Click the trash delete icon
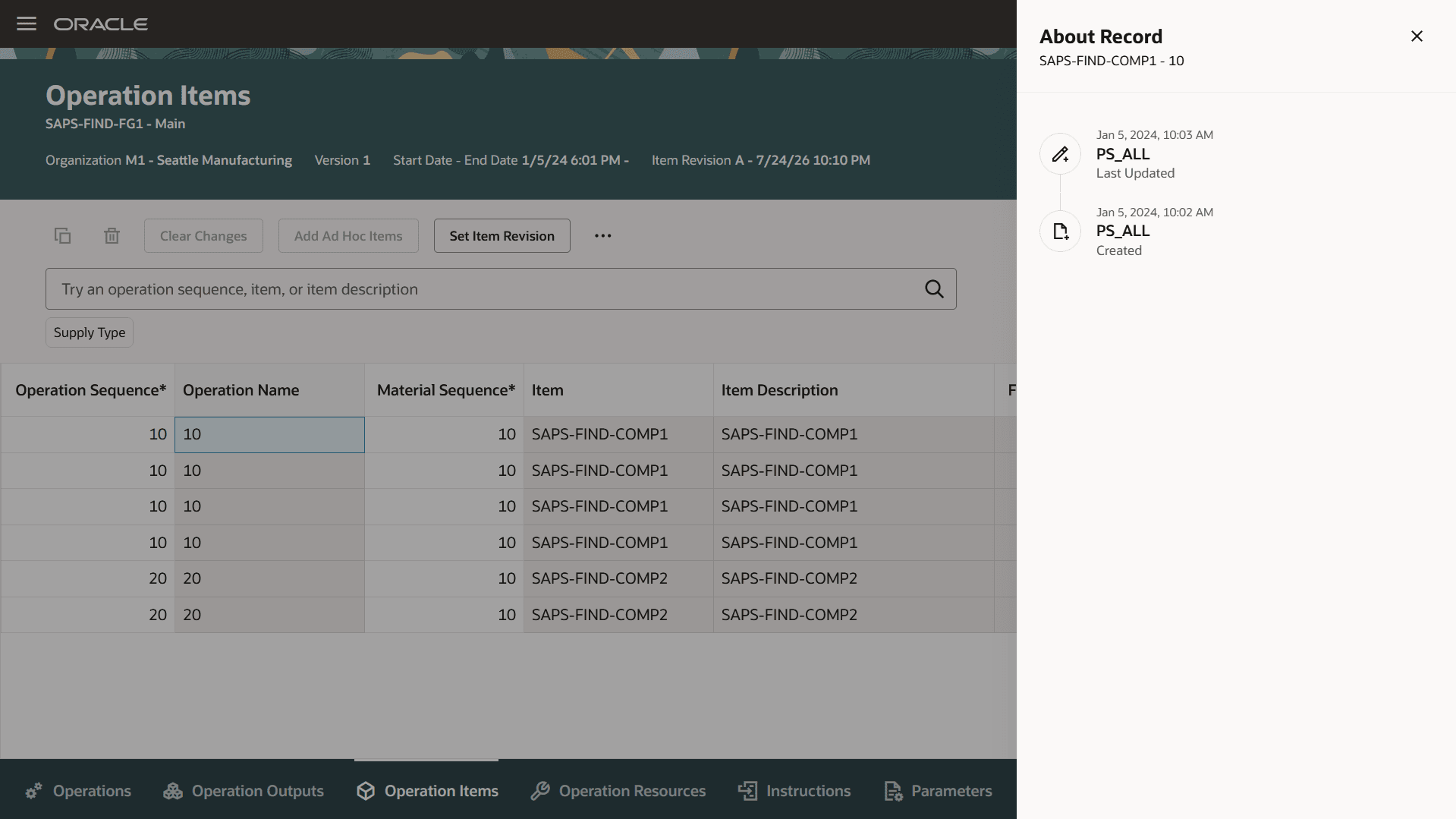The image size is (1456, 819). pos(112,236)
